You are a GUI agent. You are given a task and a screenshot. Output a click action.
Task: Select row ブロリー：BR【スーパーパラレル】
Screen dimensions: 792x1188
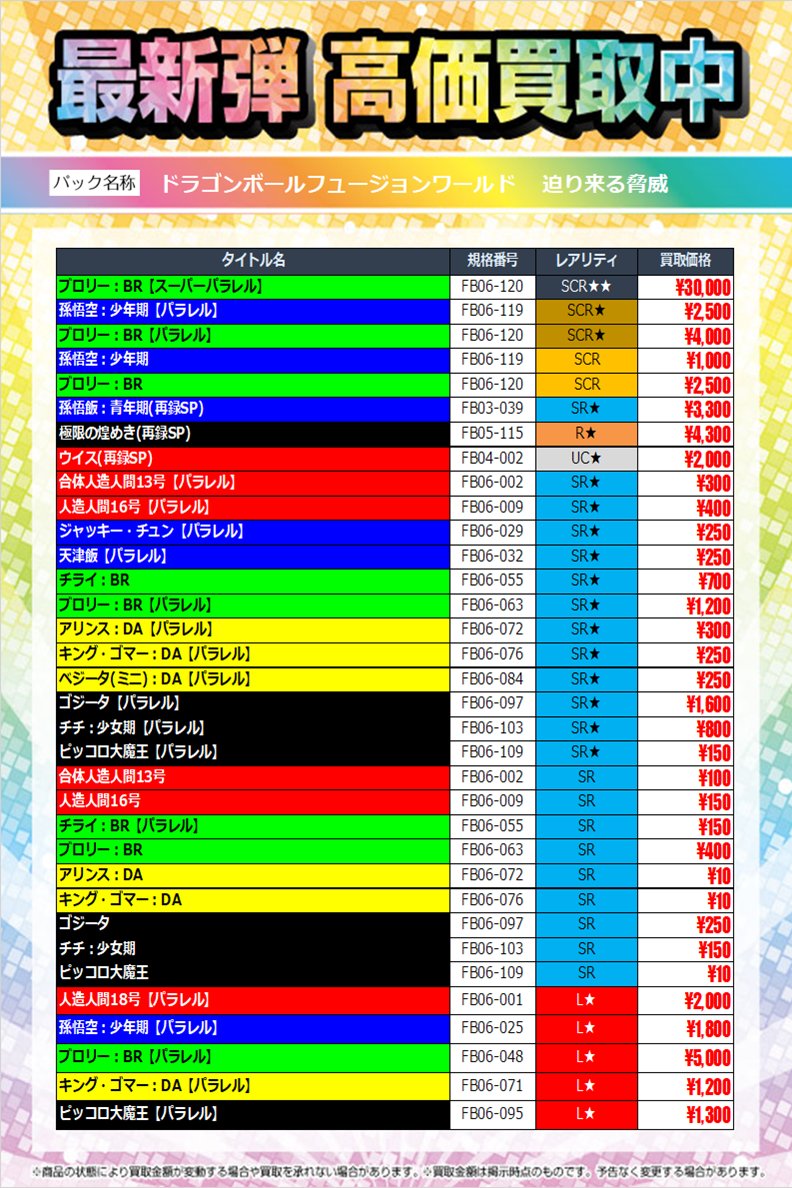395,286
